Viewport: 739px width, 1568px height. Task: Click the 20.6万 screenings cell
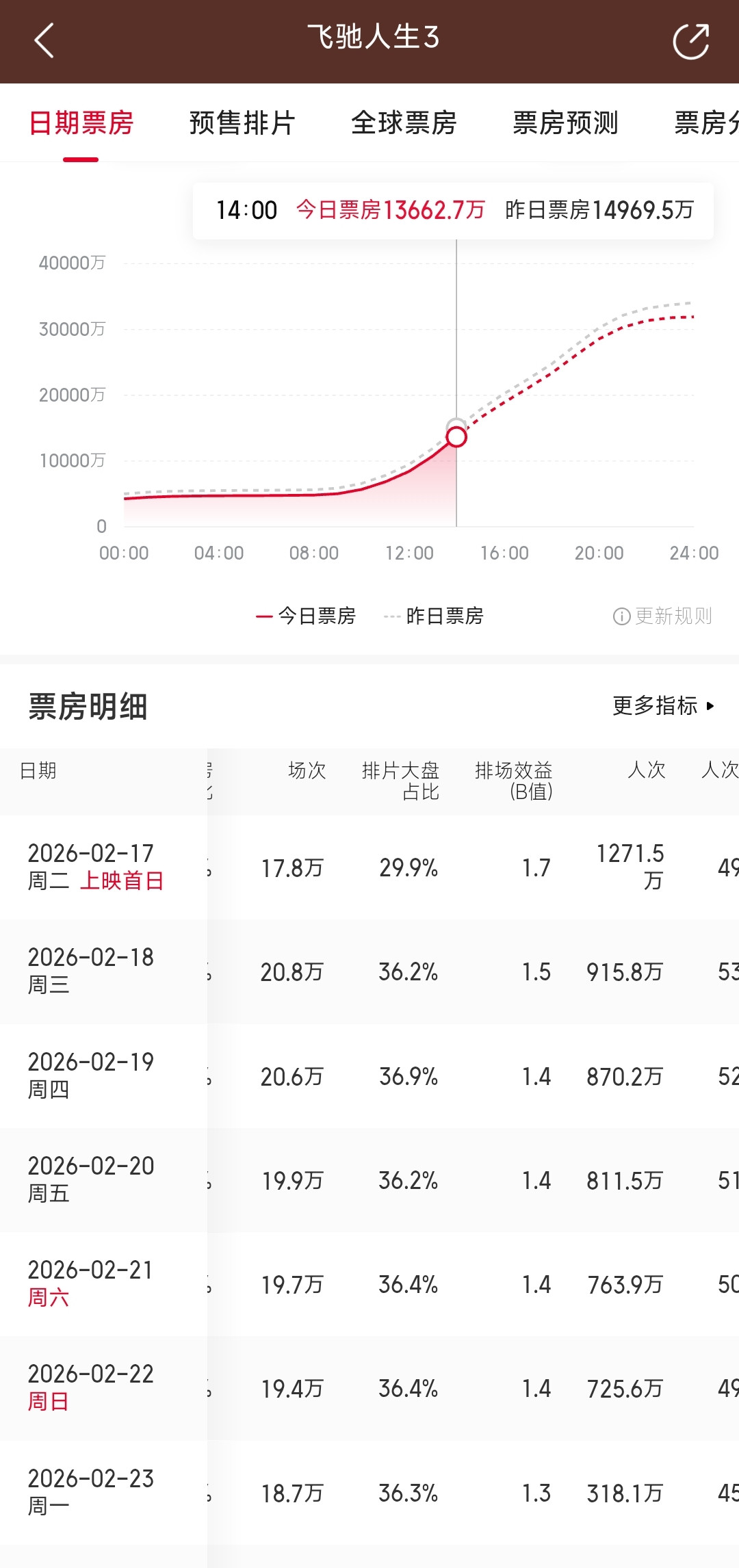click(x=292, y=1077)
